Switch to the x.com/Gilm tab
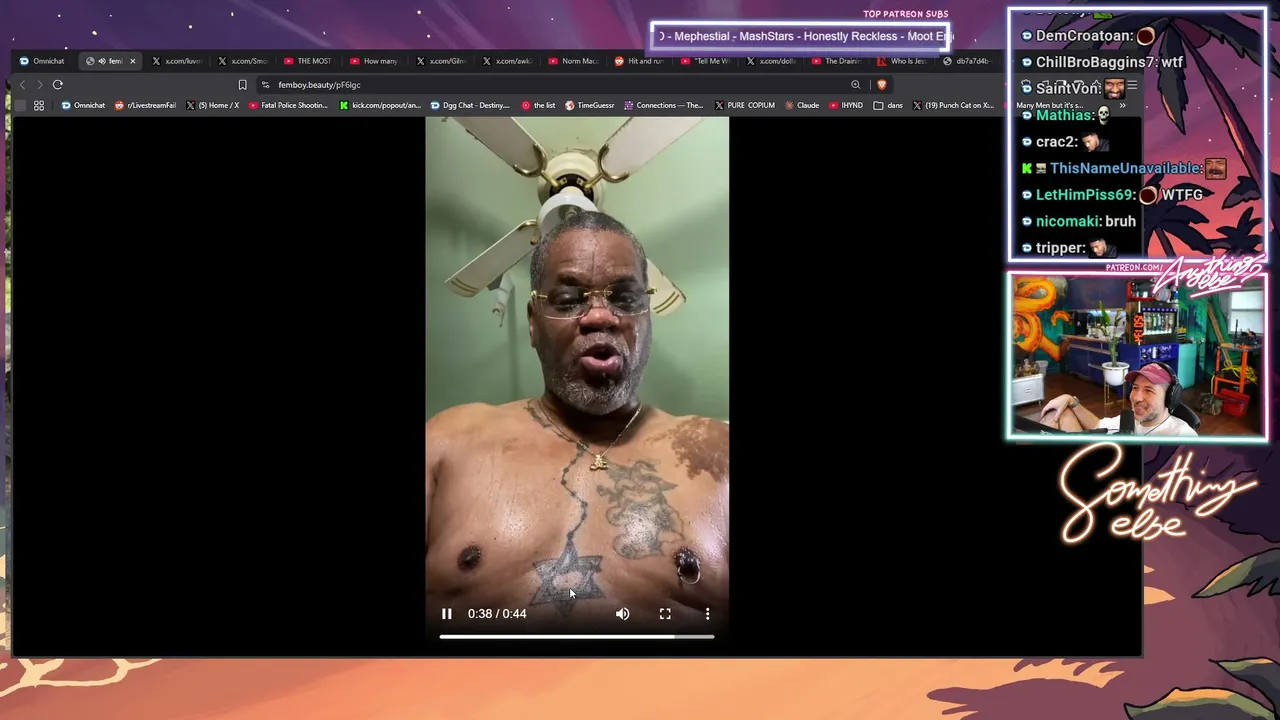 point(441,61)
